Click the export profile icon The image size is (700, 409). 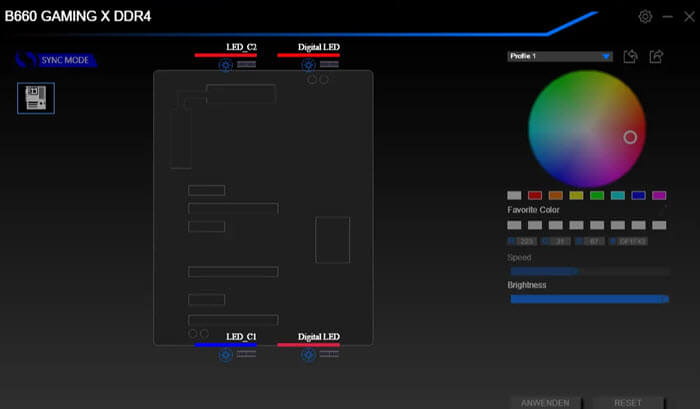tap(656, 56)
